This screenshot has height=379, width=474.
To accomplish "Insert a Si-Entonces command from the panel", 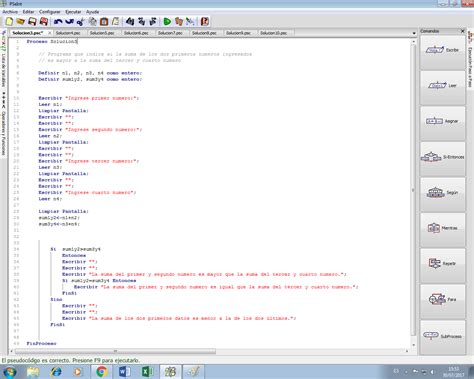I will pos(443,157).
